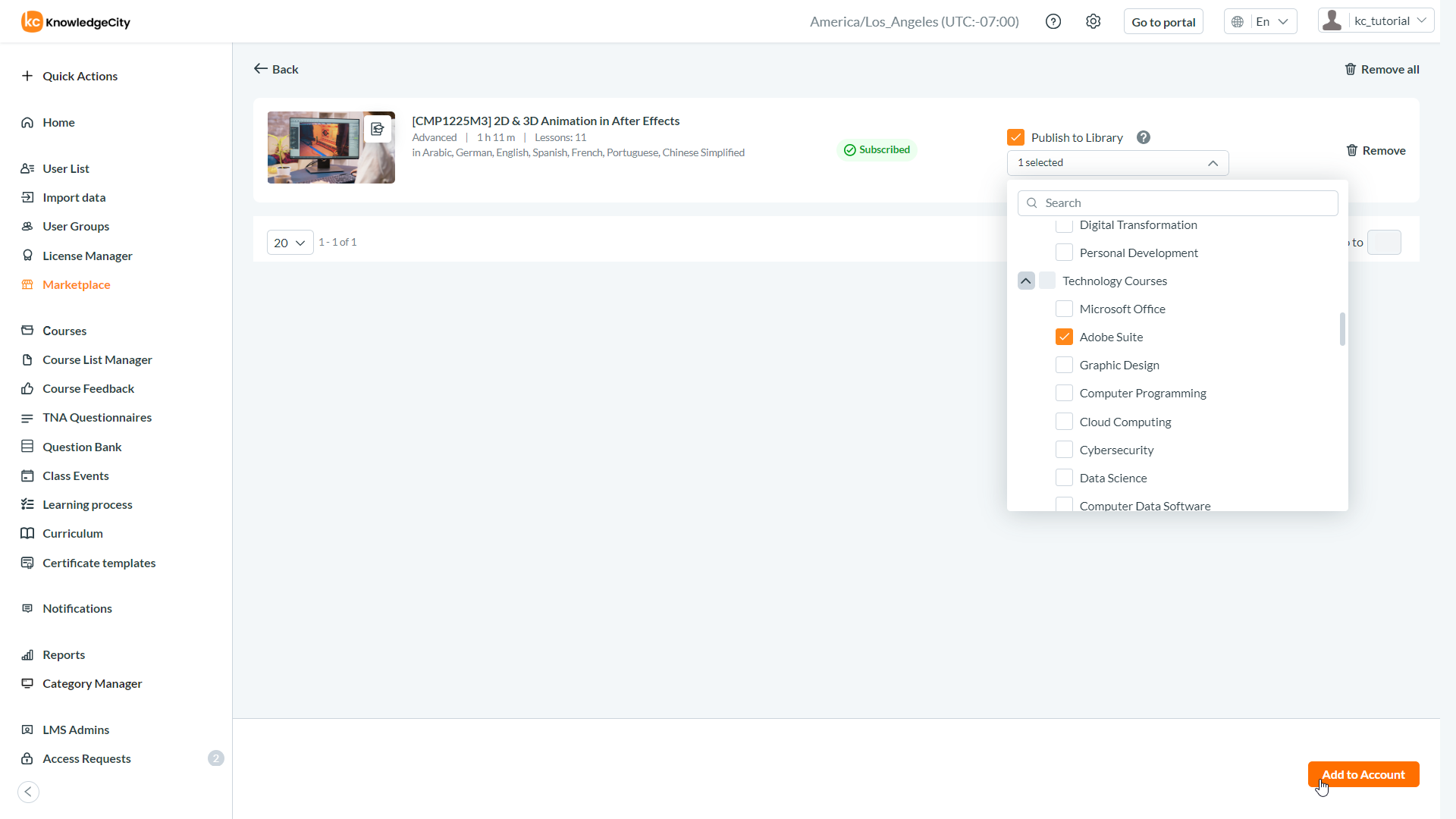
Task: Open the page size dropdown showing 20
Action: (x=290, y=243)
